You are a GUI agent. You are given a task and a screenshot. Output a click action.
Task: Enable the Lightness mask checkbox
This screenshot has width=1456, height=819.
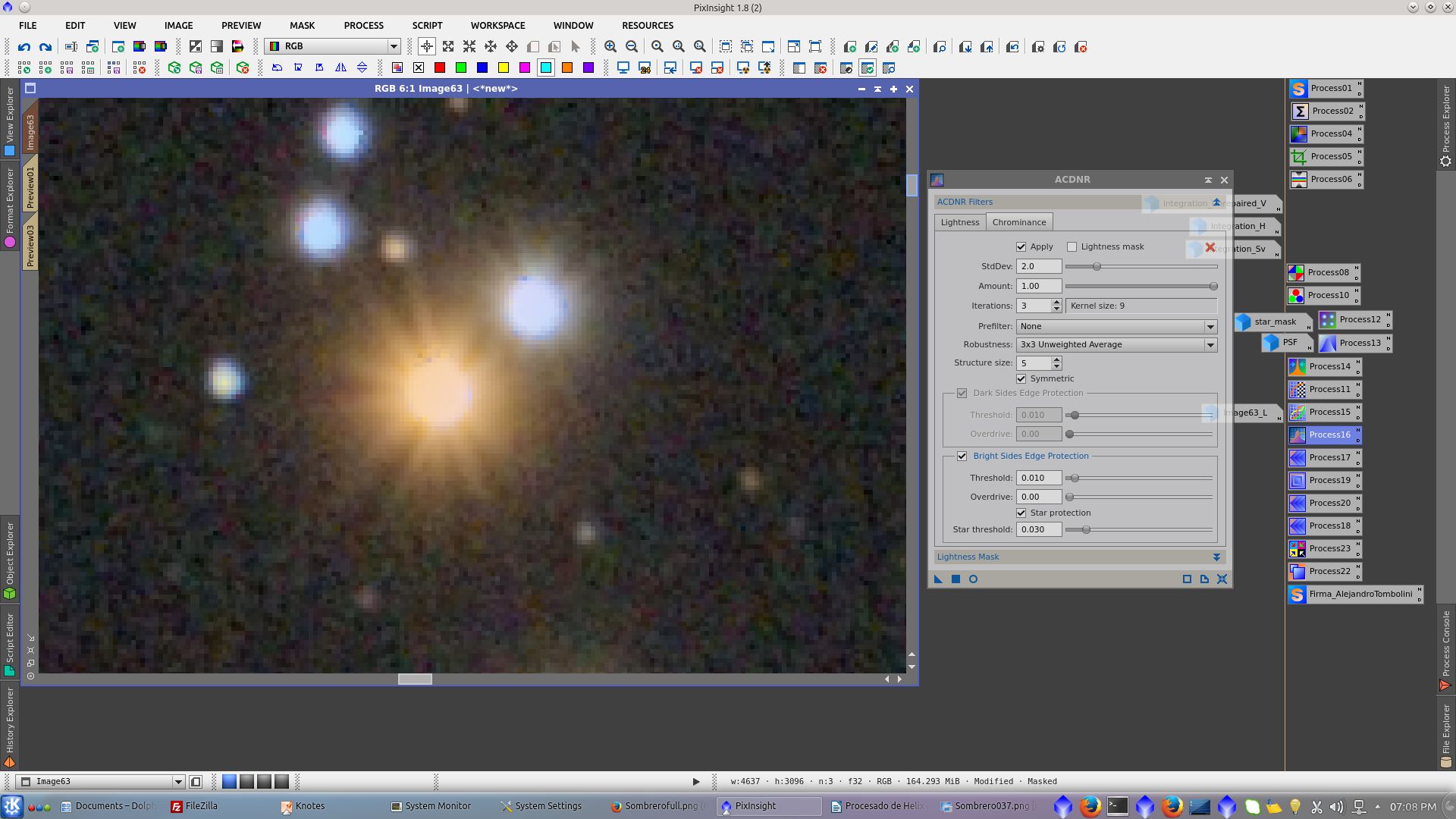coord(1072,247)
